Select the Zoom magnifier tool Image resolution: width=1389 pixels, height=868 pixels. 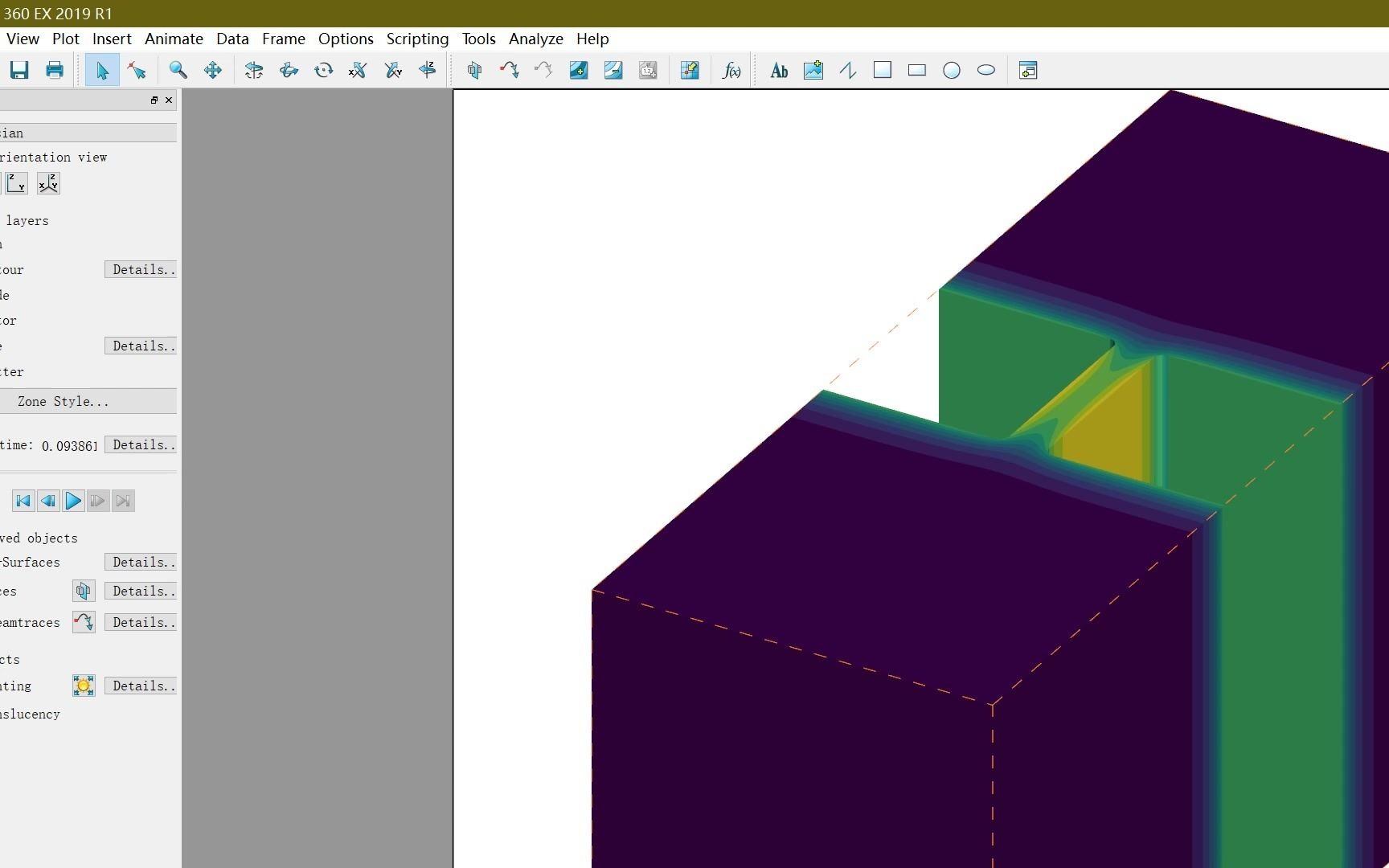[x=178, y=71]
